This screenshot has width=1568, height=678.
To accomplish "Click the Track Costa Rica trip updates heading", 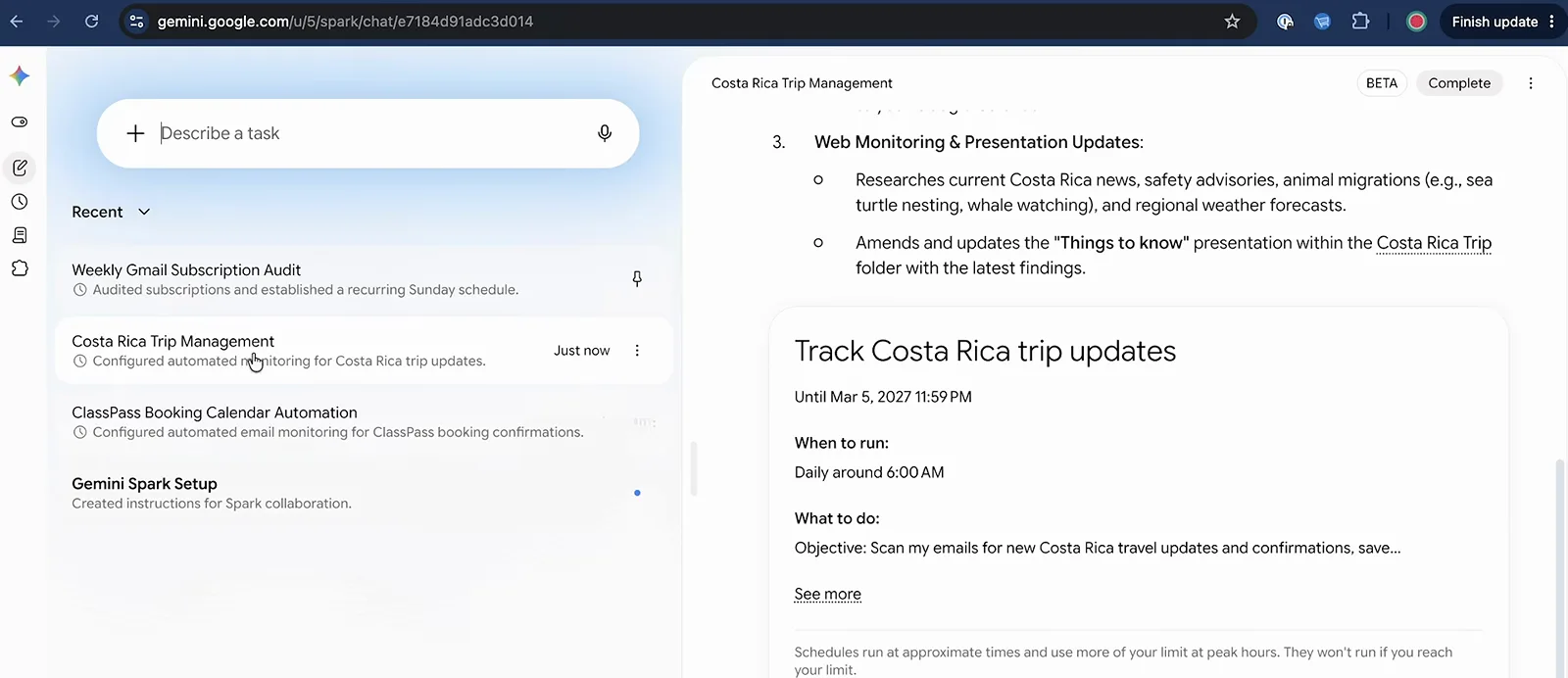I will pyautogui.click(x=985, y=351).
